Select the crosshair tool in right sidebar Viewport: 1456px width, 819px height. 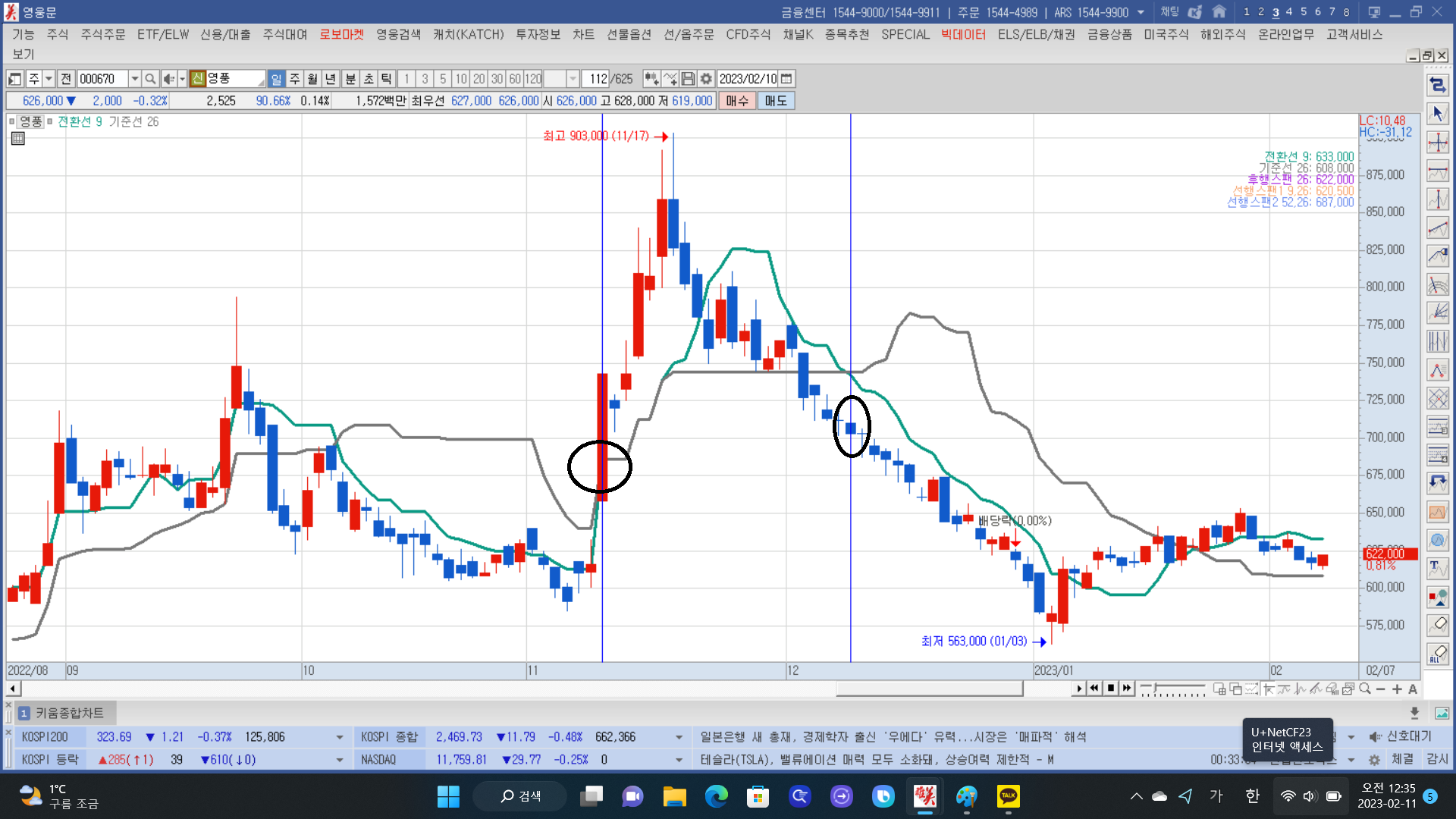click(1437, 142)
